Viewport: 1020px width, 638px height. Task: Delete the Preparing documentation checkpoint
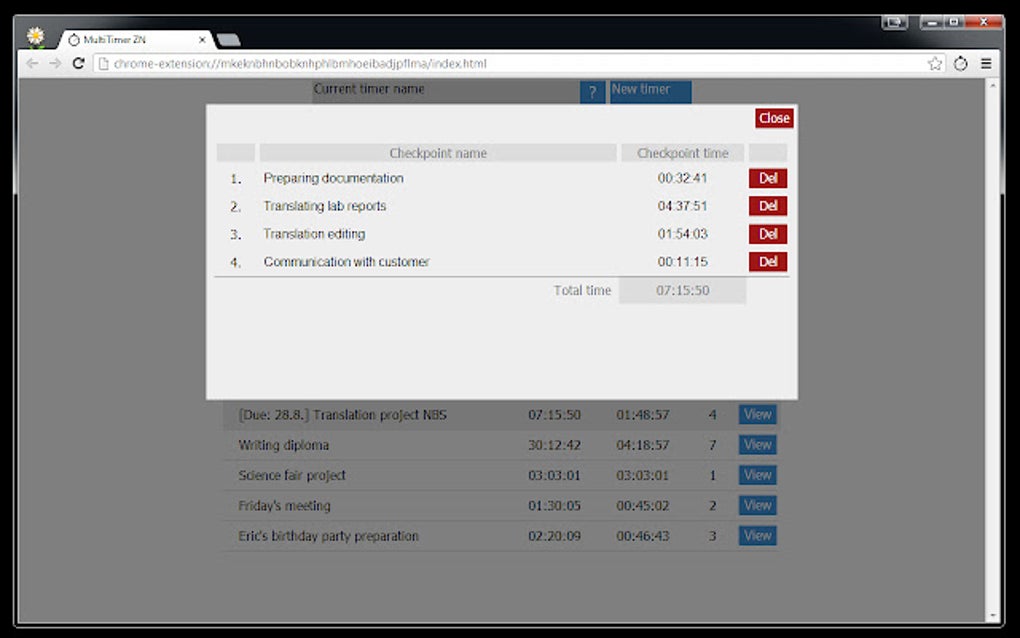[768, 178]
